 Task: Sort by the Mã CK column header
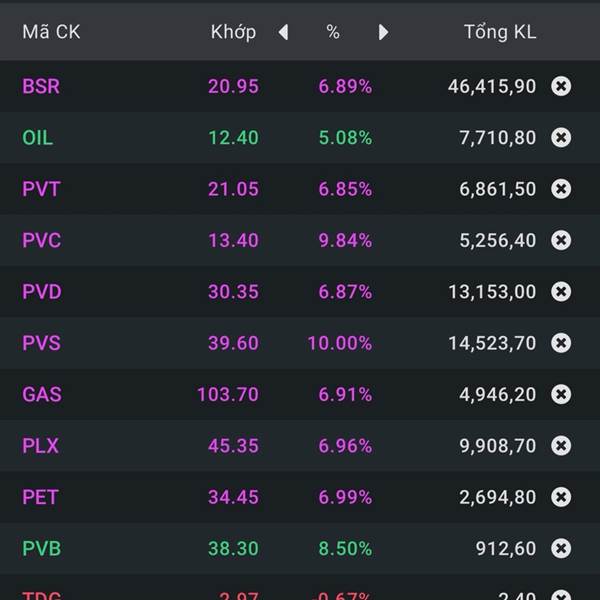coord(51,32)
